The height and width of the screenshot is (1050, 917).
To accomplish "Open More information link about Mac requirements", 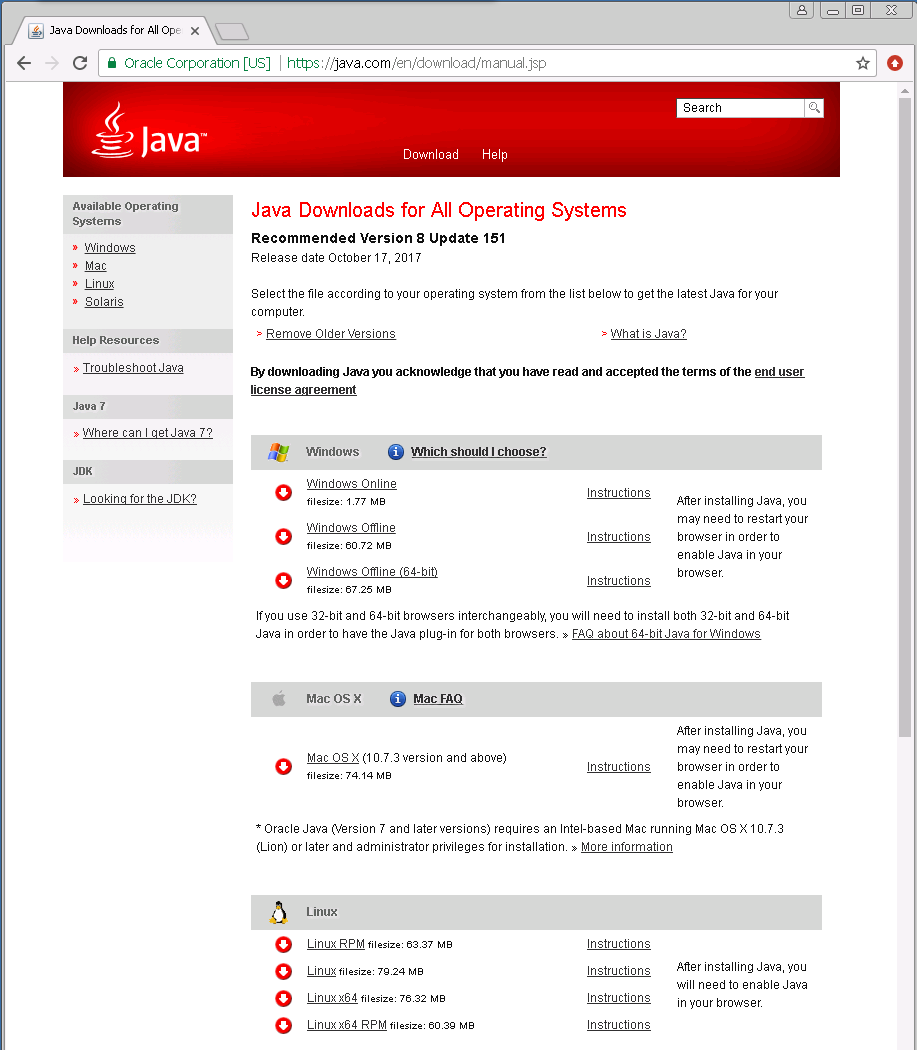I will click(626, 846).
